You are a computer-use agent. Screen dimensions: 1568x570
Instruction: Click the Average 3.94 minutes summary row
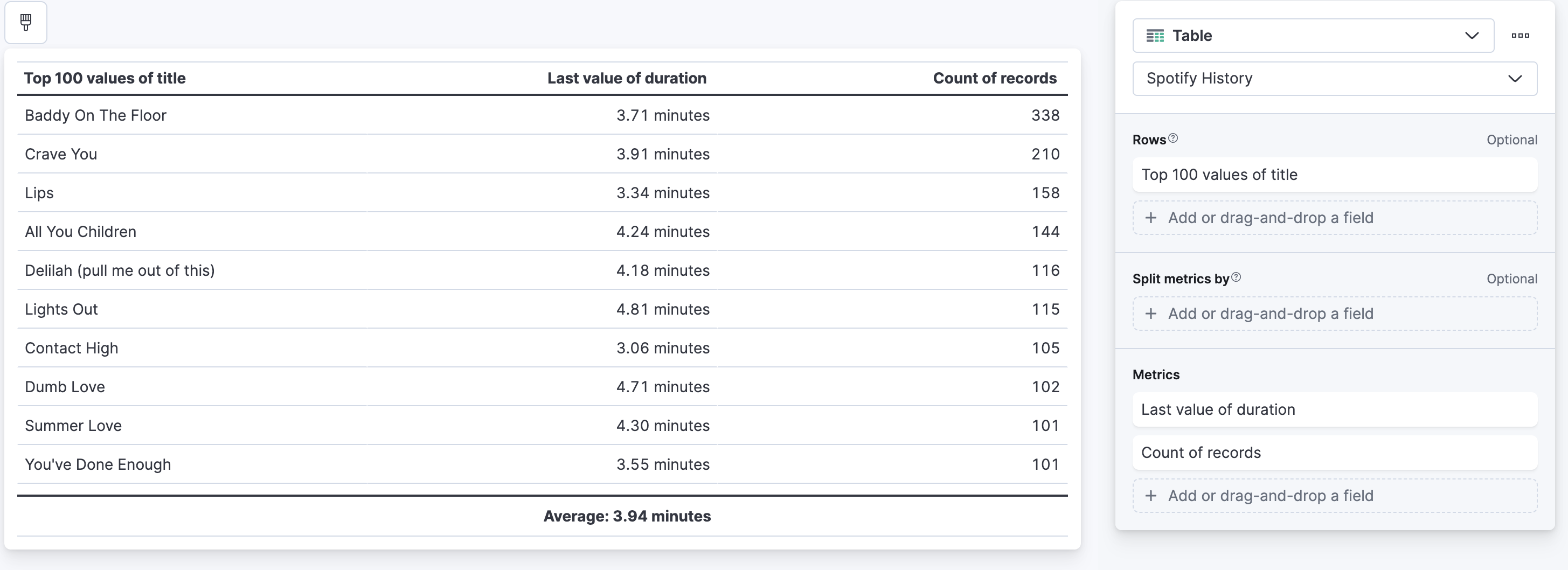[627, 516]
